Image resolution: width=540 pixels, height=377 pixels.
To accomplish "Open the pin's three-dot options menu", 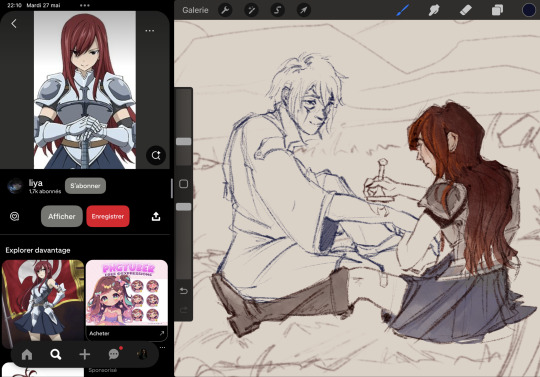I will click(x=149, y=31).
